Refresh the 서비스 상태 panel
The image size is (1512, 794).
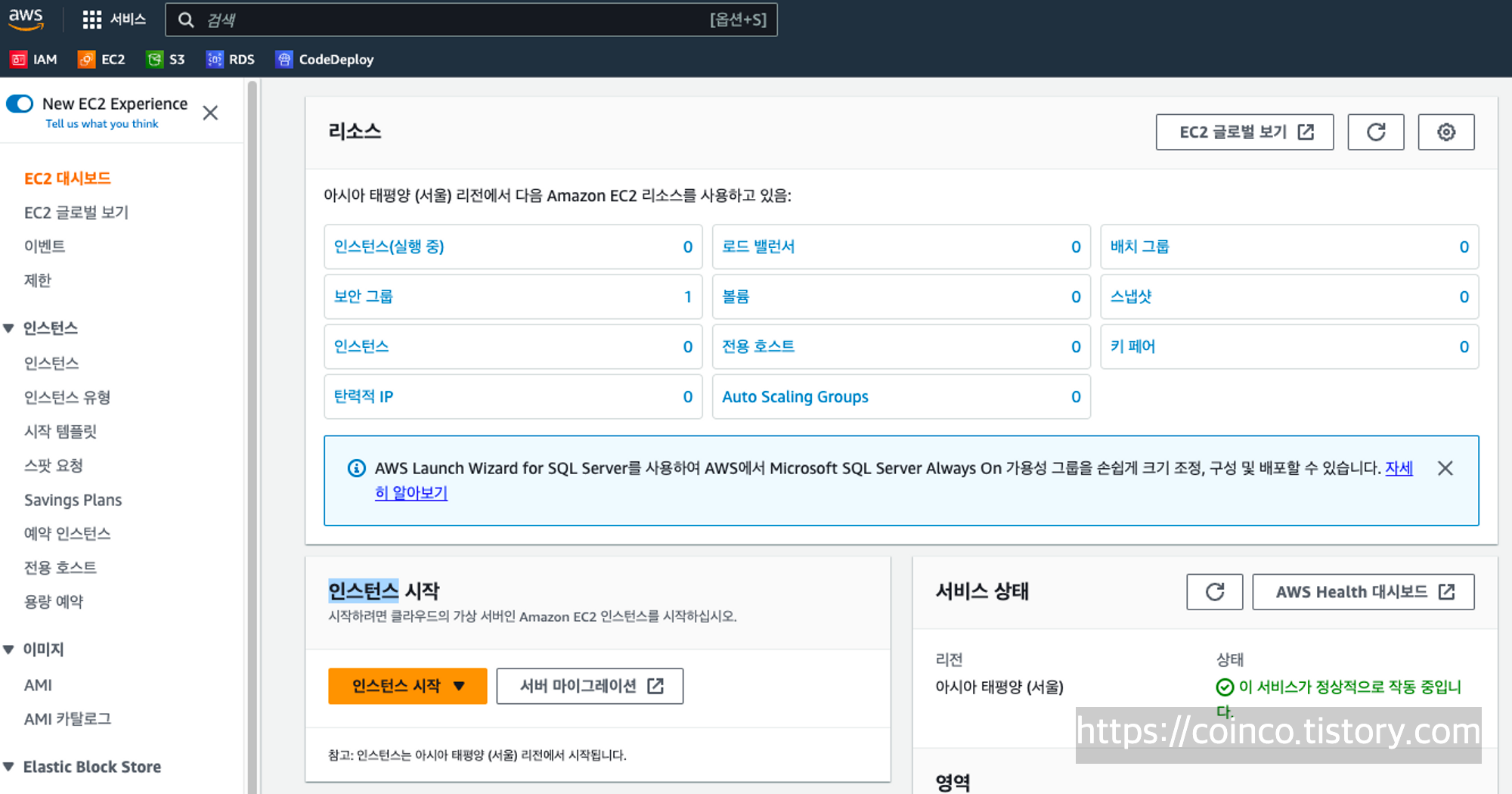coord(1215,591)
